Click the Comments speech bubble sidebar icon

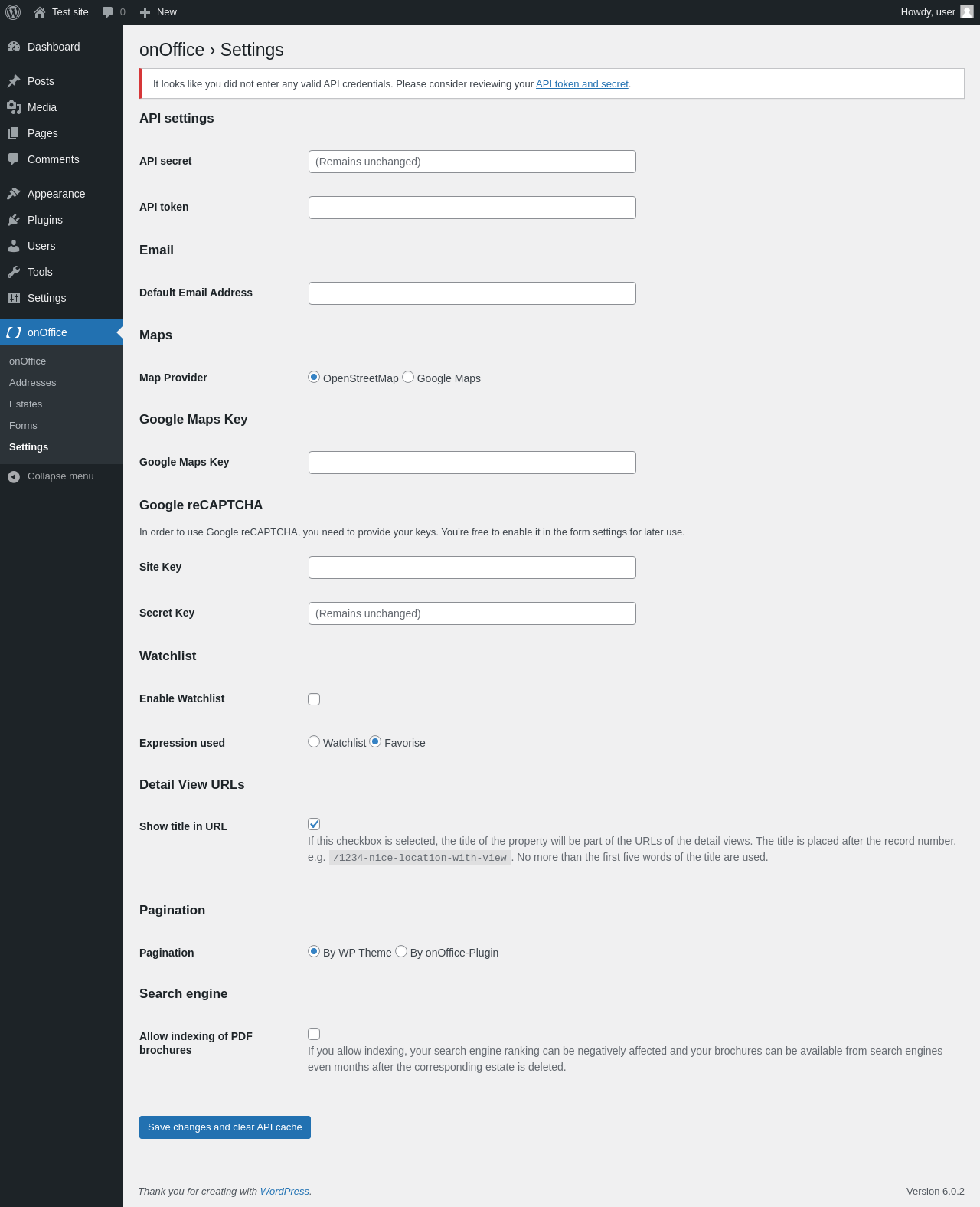(14, 159)
